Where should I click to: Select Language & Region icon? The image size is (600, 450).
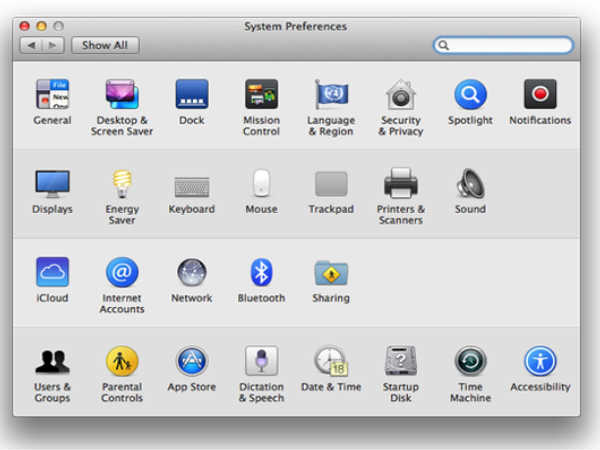[331, 95]
